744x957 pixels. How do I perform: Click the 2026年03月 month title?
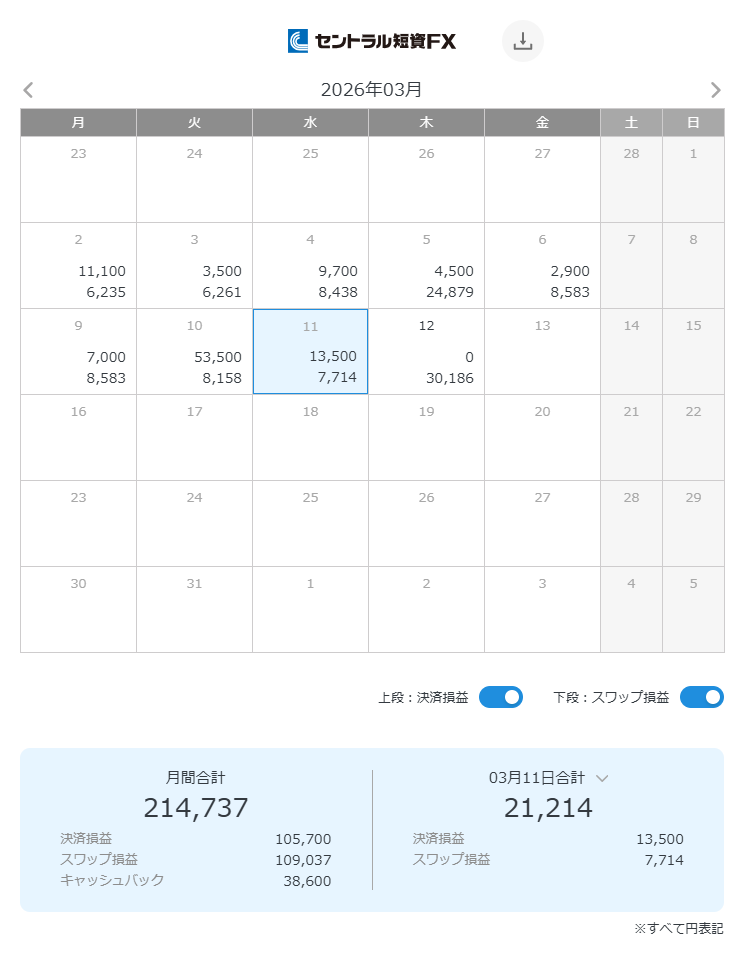(x=371, y=90)
